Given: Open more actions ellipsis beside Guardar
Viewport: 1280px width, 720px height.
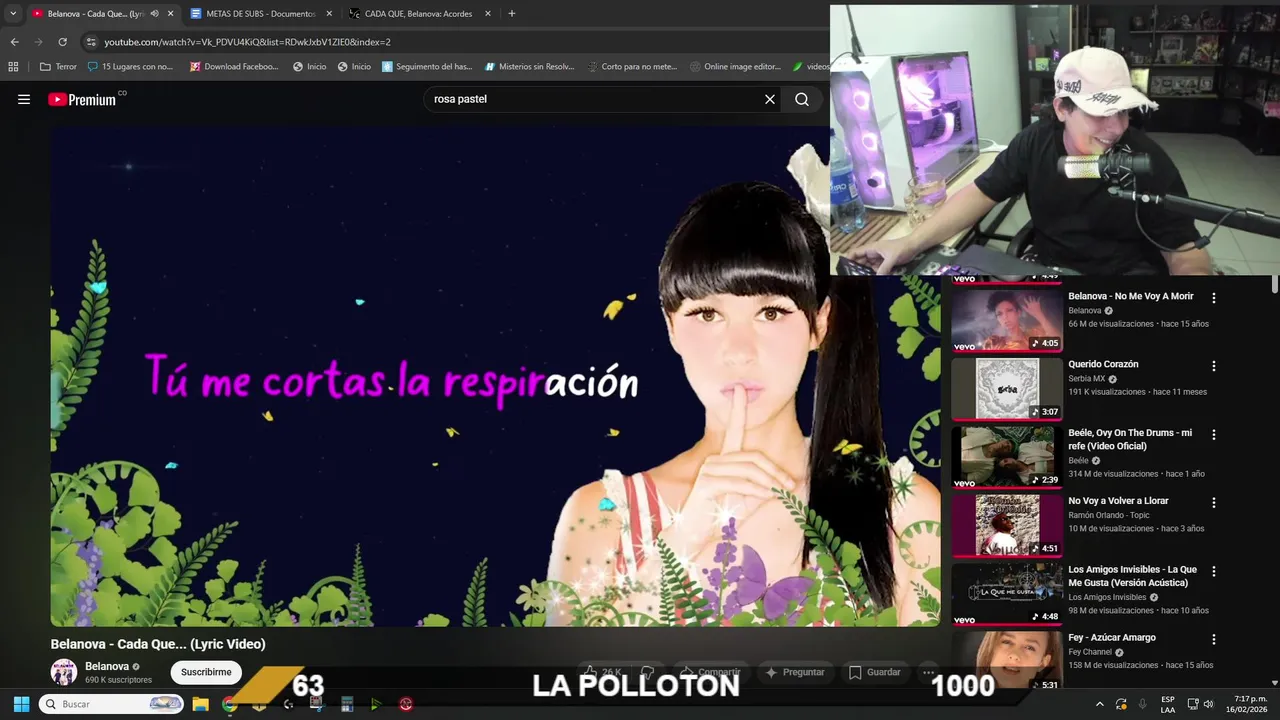Looking at the screenshot, I should [929, 672].
